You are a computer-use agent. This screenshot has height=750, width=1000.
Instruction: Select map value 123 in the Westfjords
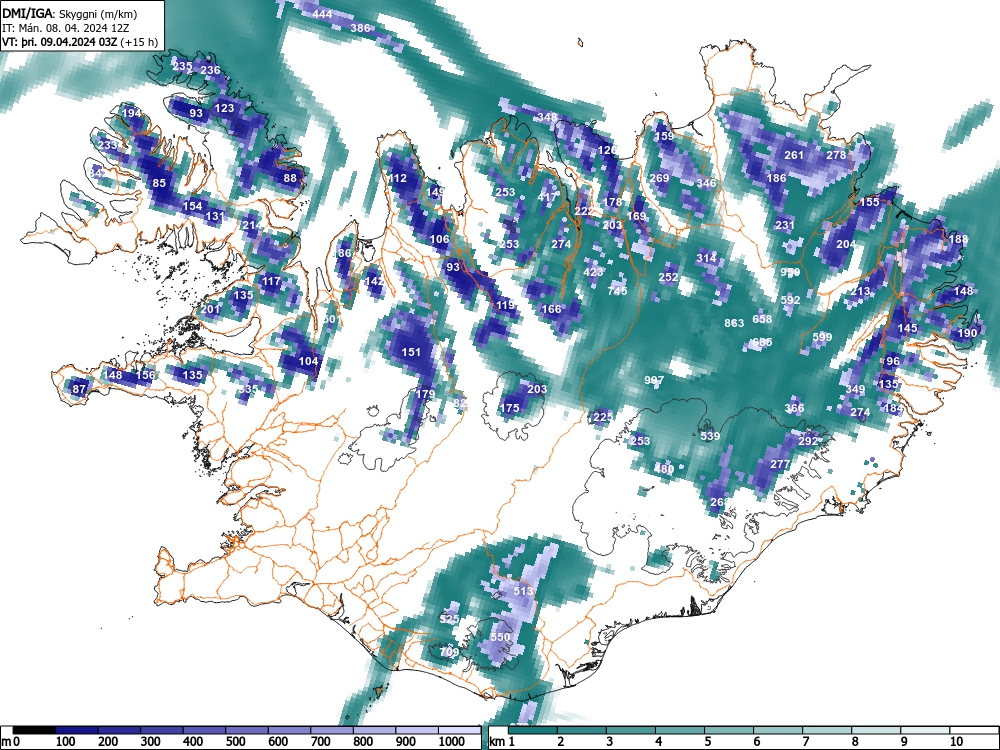point(224,108)
